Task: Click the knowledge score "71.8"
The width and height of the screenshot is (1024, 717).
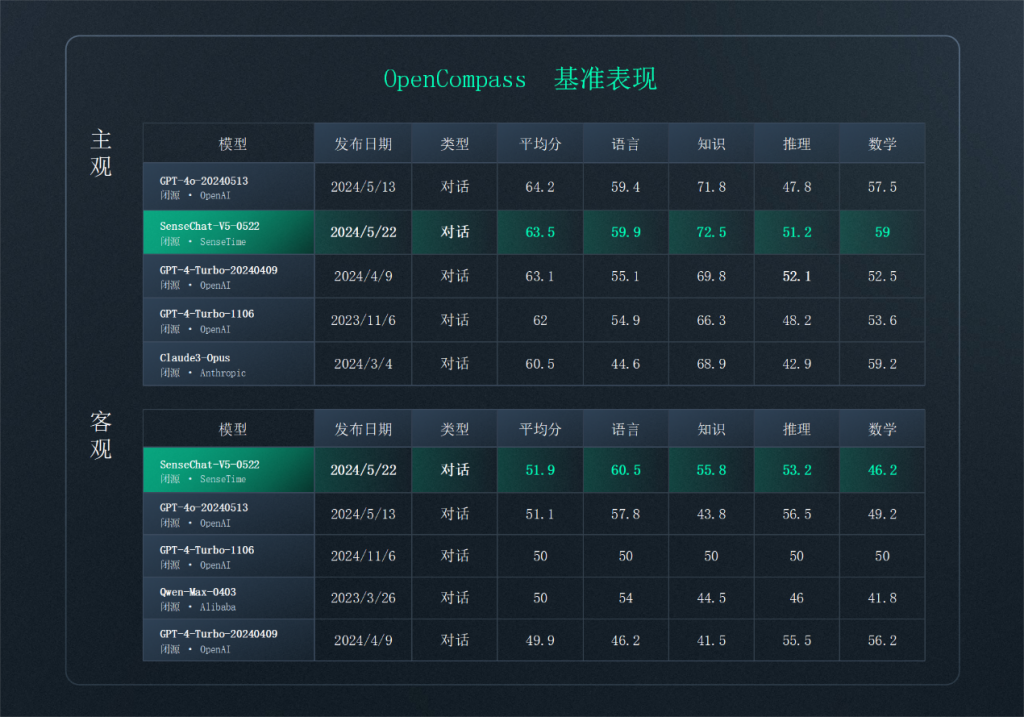Action: click(711, 187)
